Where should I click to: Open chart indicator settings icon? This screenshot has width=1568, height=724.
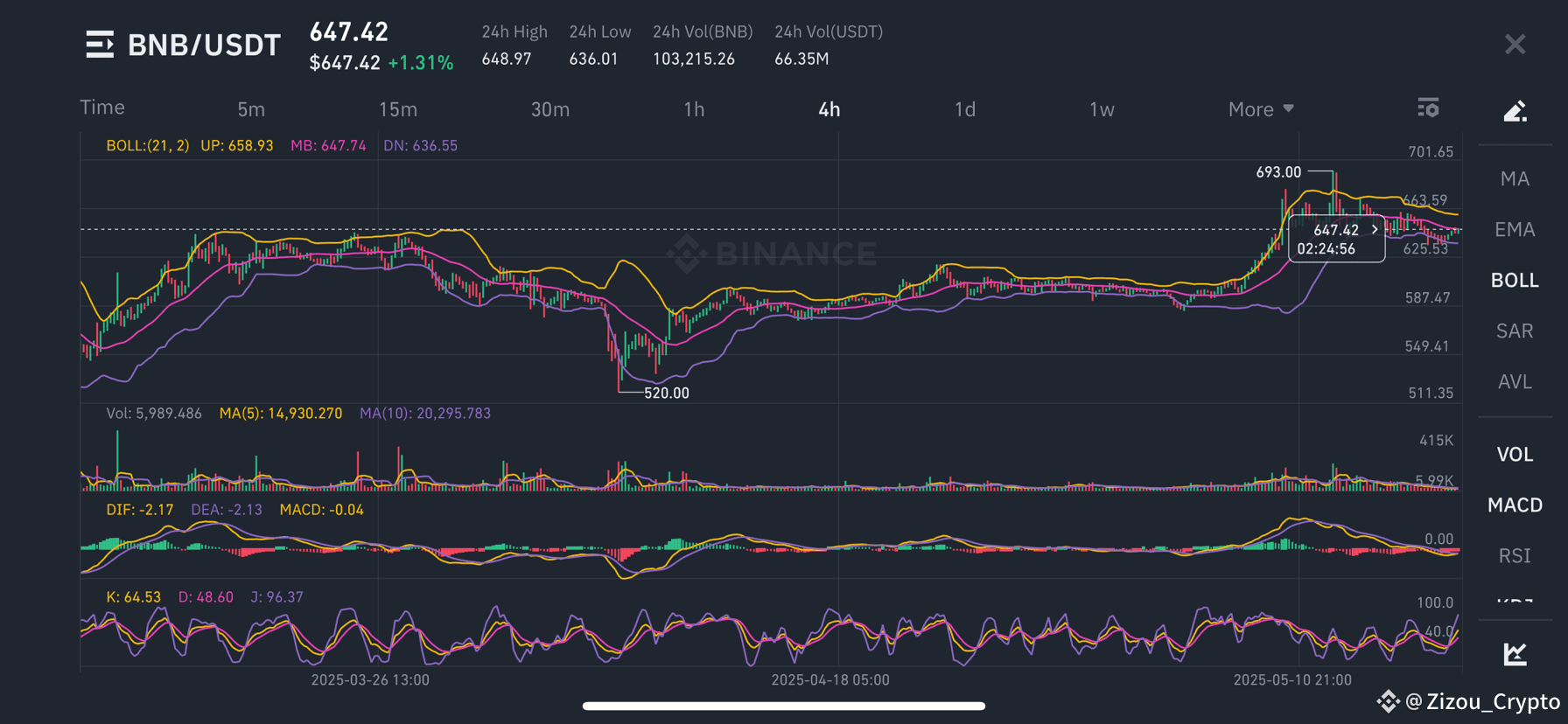click(1428, 108)
